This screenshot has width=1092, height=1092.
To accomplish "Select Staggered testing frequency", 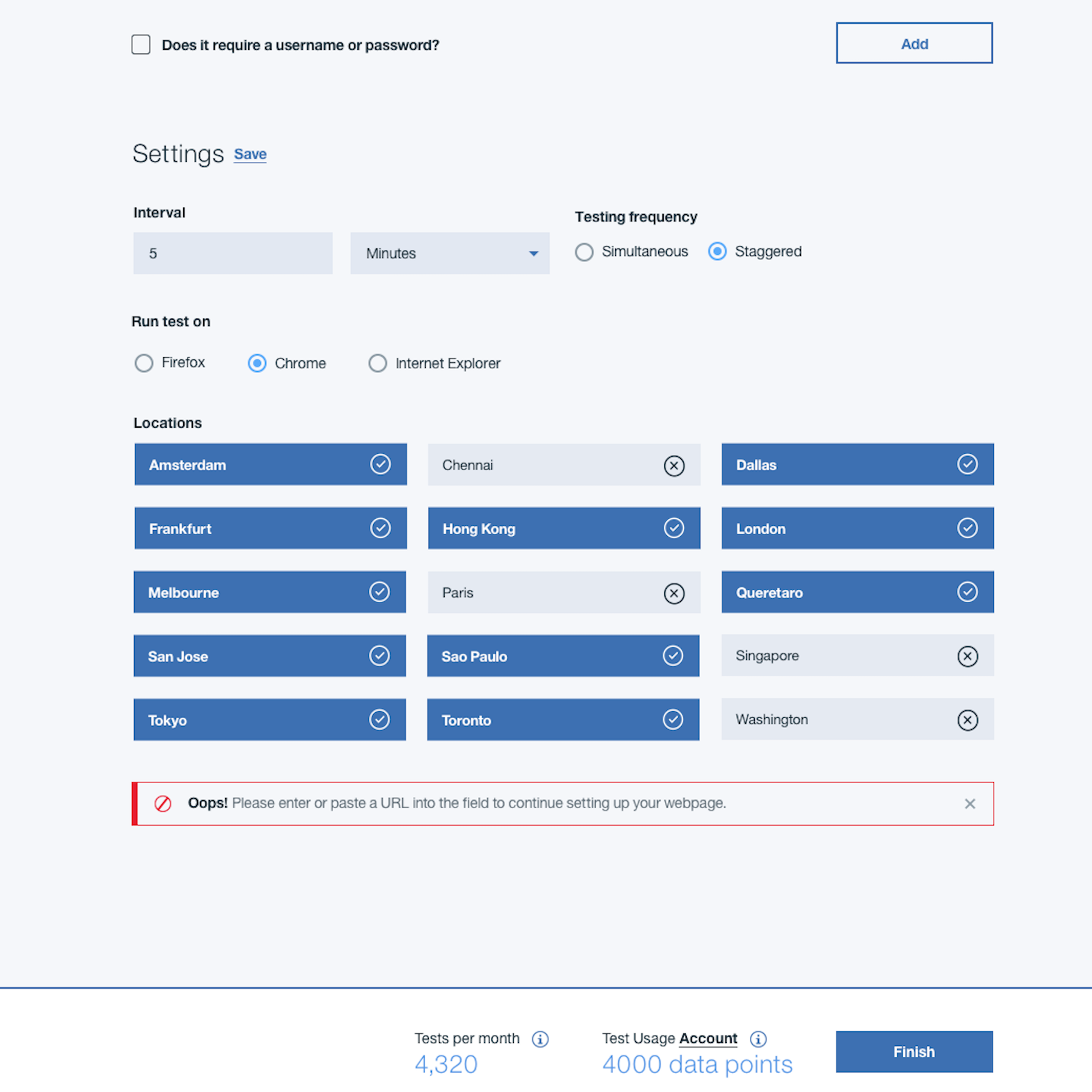I will 717,251.
